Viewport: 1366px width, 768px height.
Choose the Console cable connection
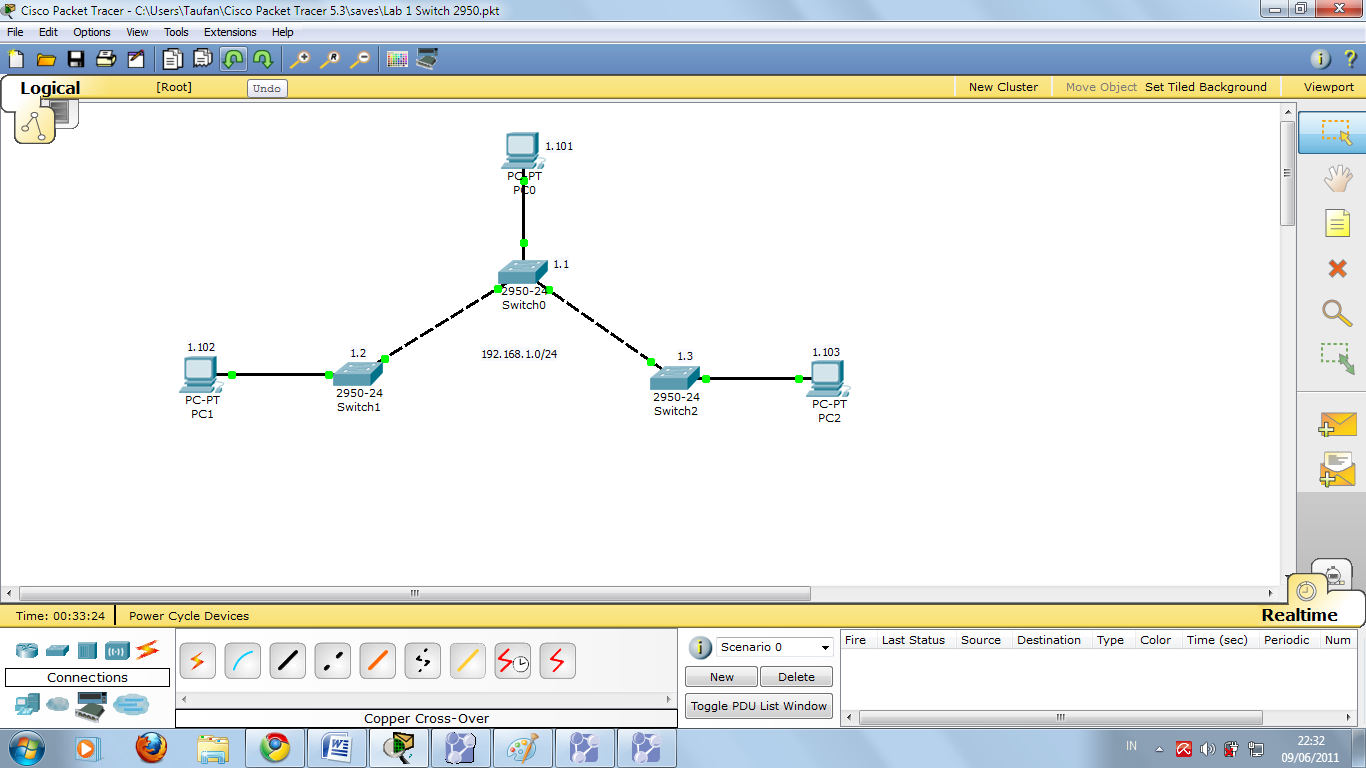[x=243, y=661]
